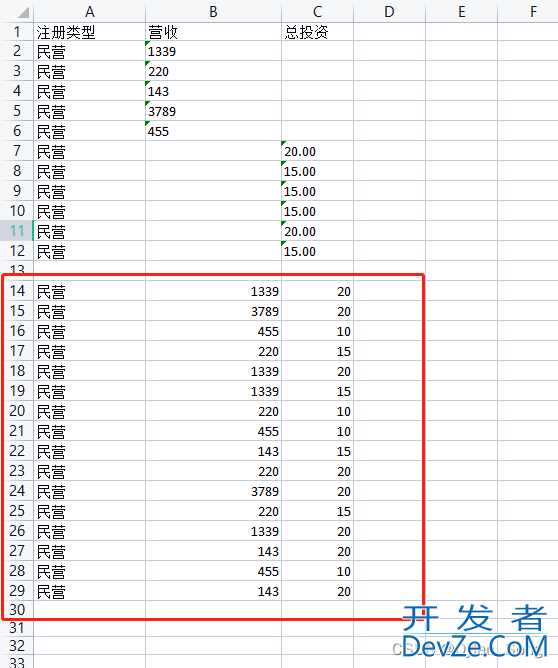The height and width of the screenshot is (668, 558).
Task: Click the 注册类型 header cell
Action: point(89,32)
